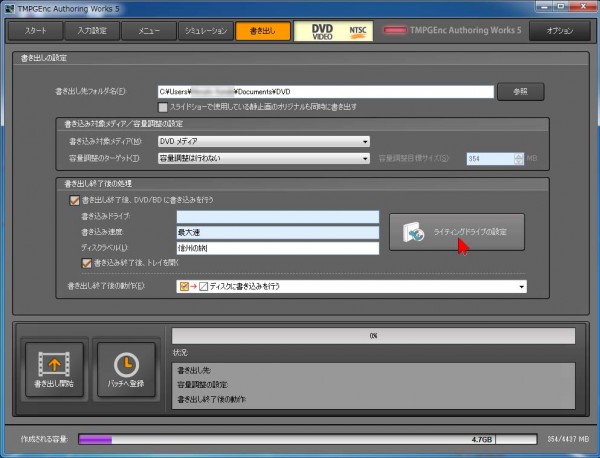The image size is (600, 458).
Task: Toggle 書き込み終了後、トレイを開く checkbox
Action: tap(86, 264)
